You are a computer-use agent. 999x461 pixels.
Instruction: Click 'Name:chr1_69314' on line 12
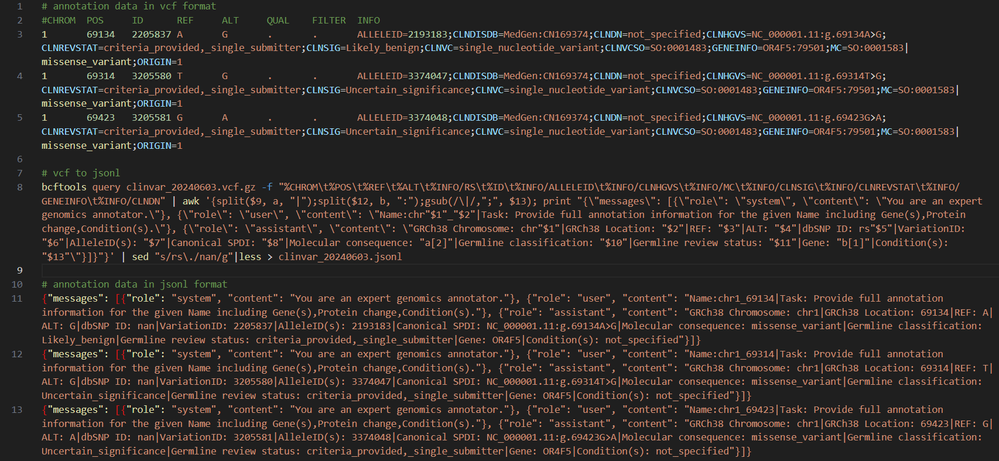(733, 353)
